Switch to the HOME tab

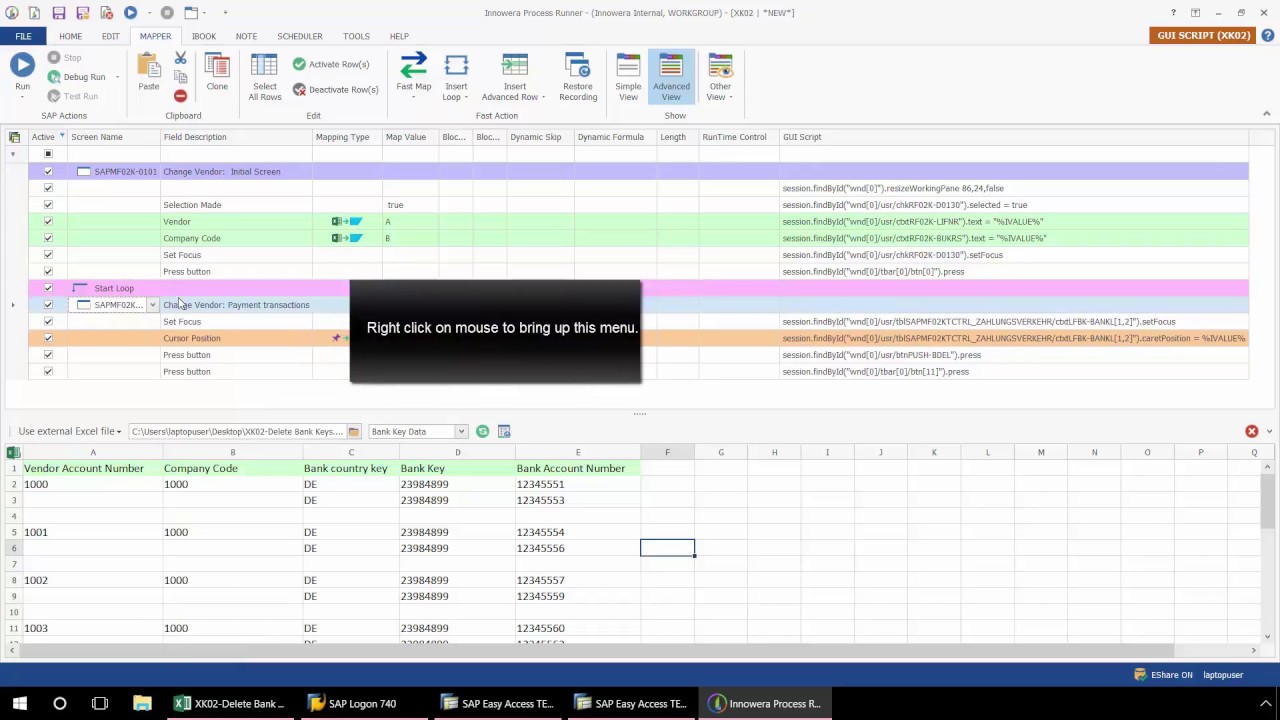click(x=70, y=36)
